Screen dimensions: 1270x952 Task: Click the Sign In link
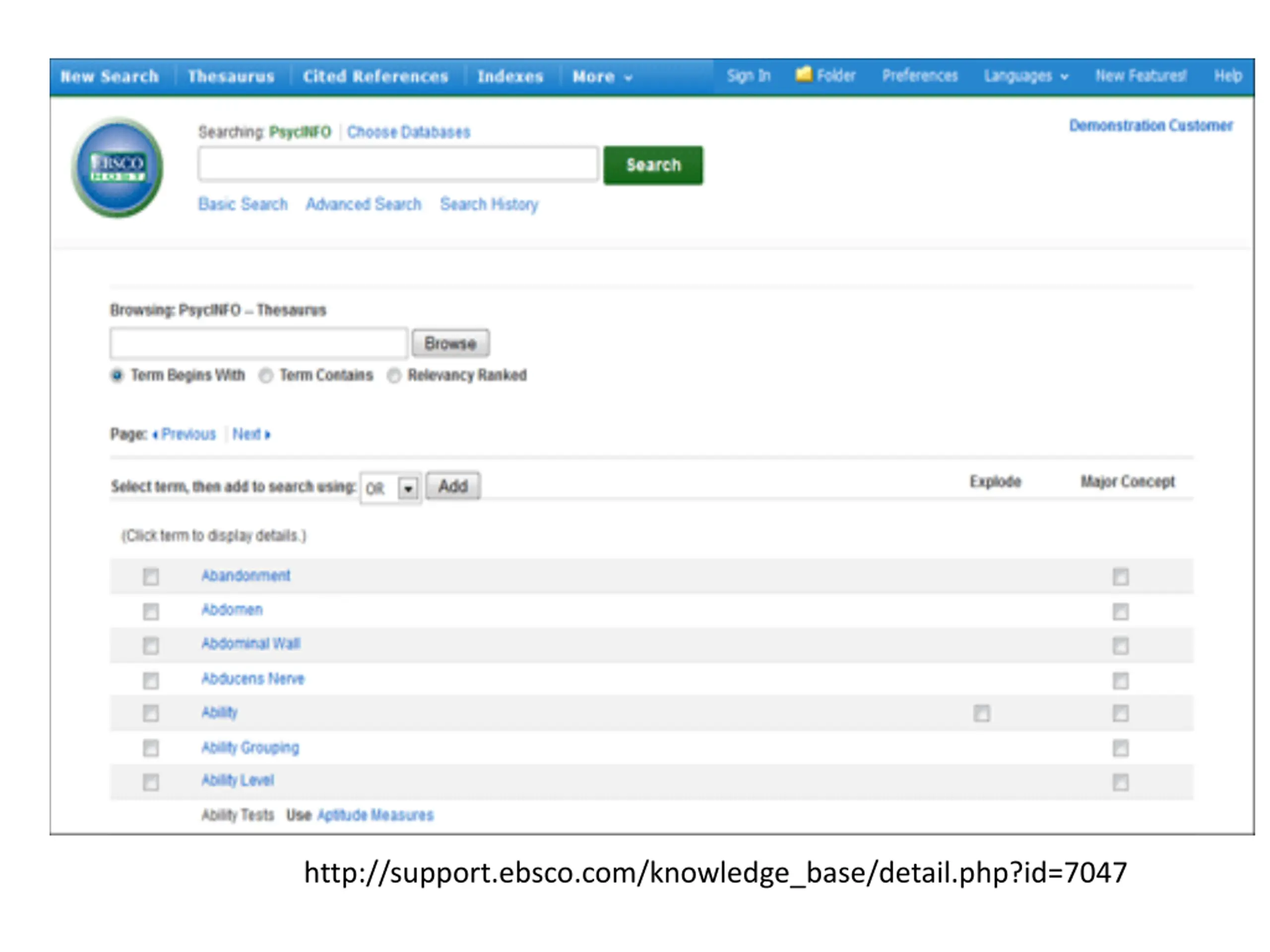pos(749,76)
